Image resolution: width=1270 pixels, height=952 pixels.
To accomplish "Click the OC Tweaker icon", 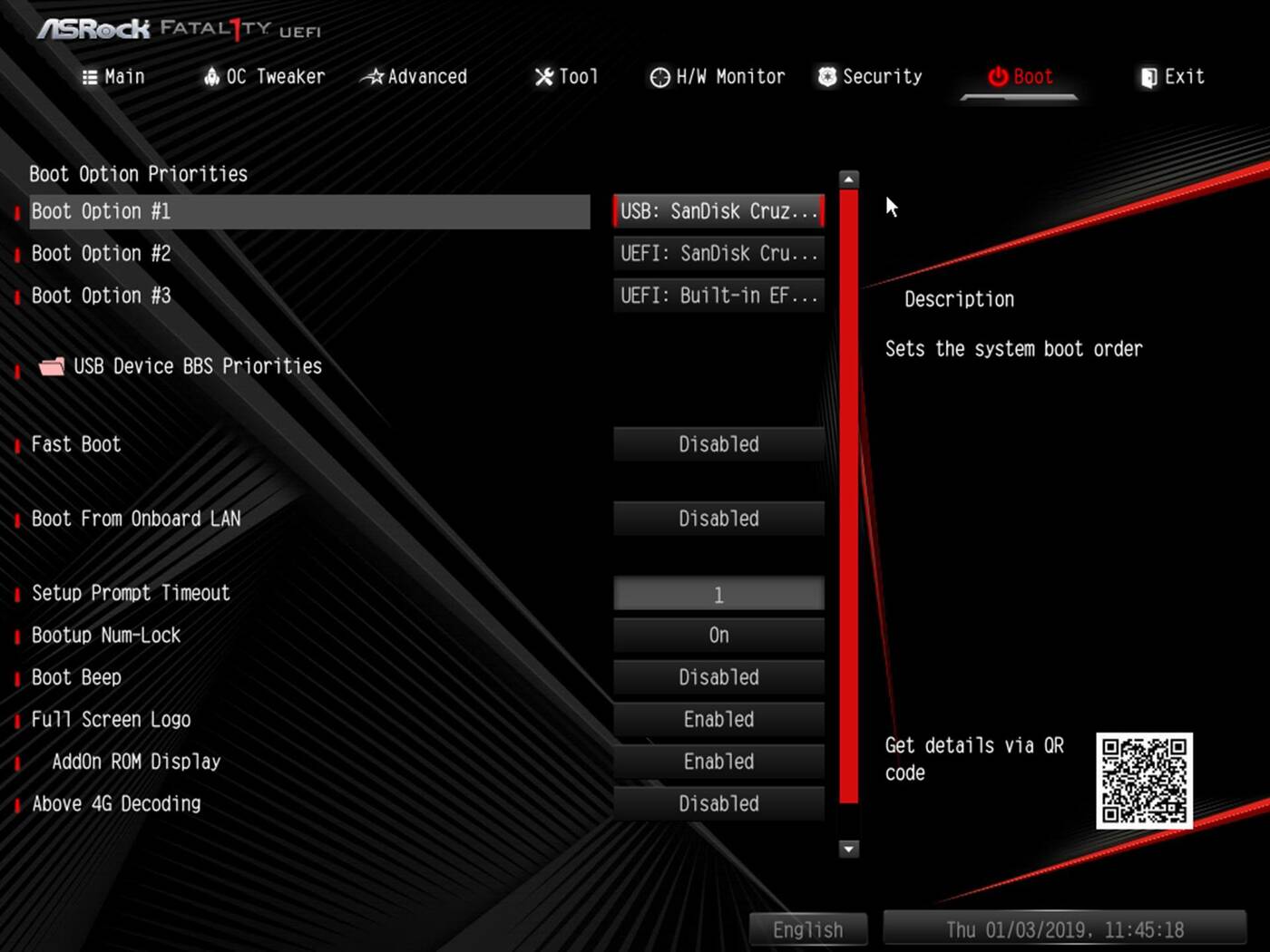I will (211, 77).
